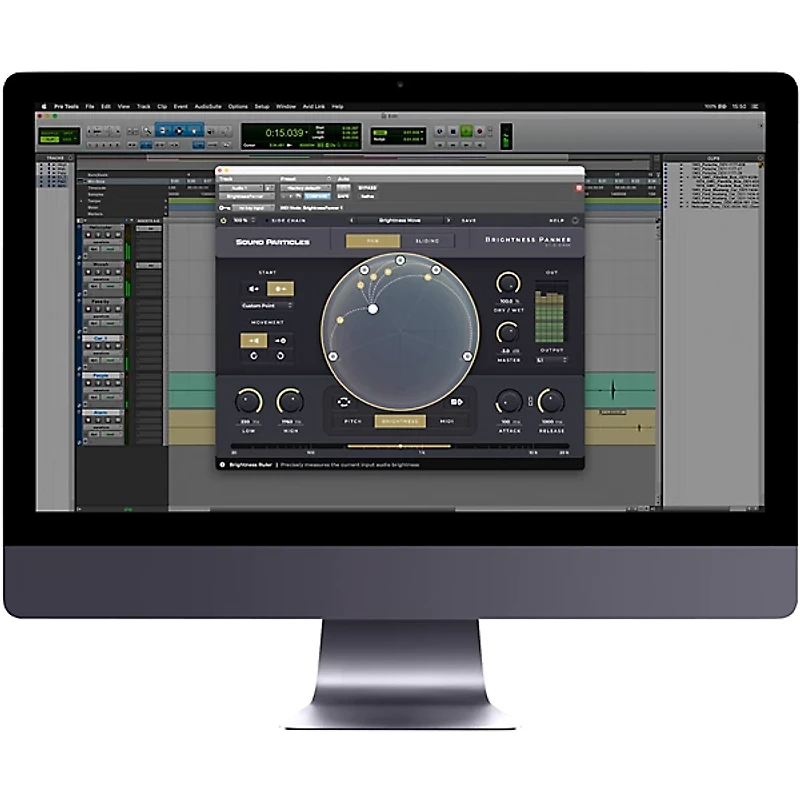The height and width of the screenshot is (800, 800).
Task: Select the Zoomer tool in the Pro Tools toolbar
Action: [x=145, y=130]
